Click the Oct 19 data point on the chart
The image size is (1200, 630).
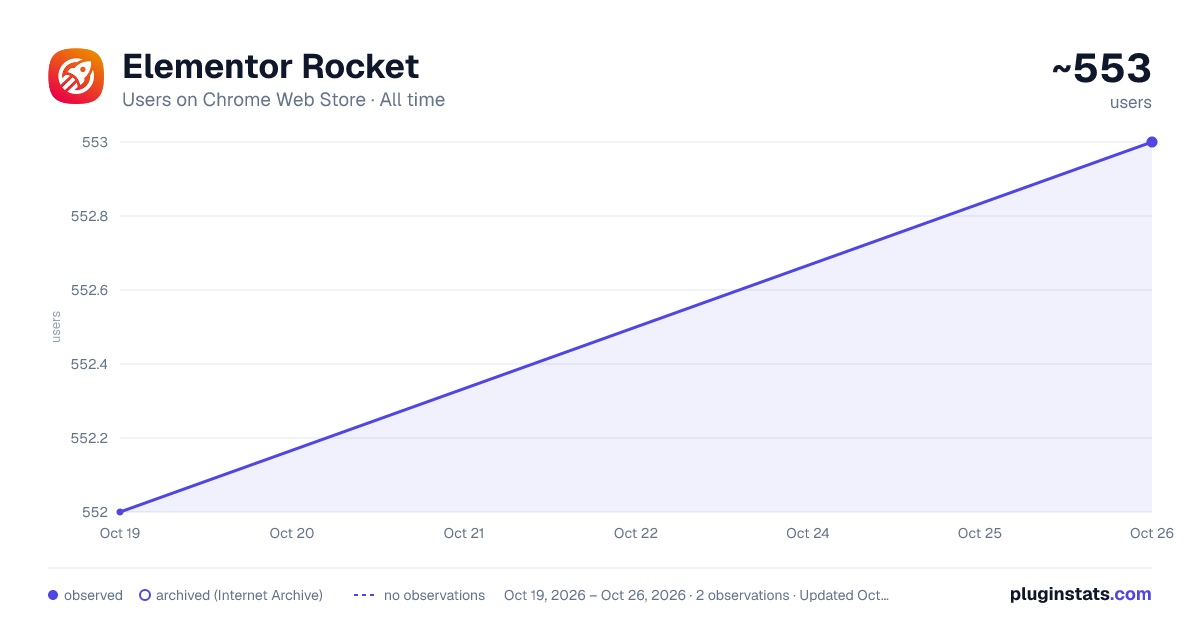(x=120, y=512)
